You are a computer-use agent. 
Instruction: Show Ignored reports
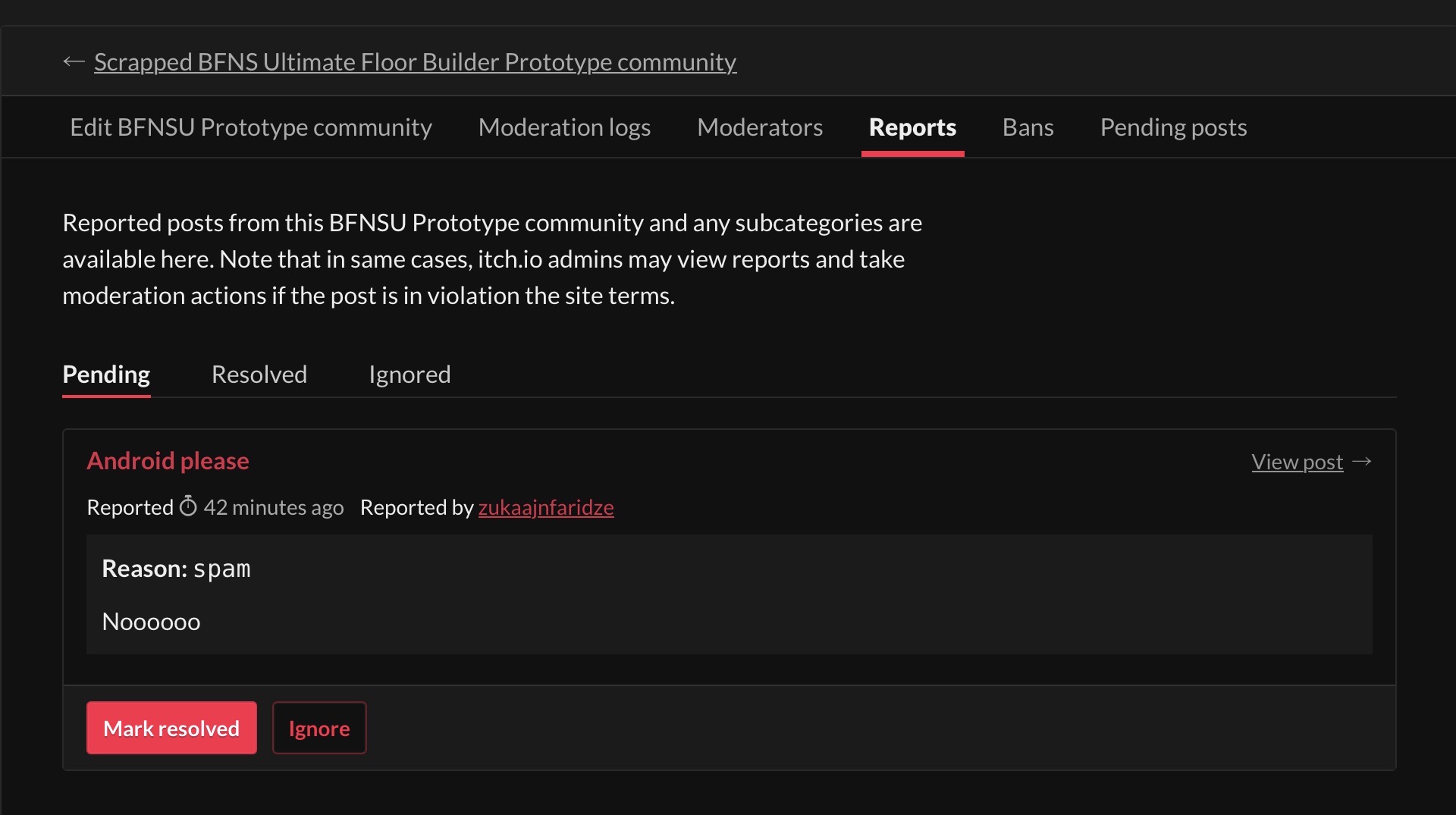pyautogui.click(x=409, y=375)
